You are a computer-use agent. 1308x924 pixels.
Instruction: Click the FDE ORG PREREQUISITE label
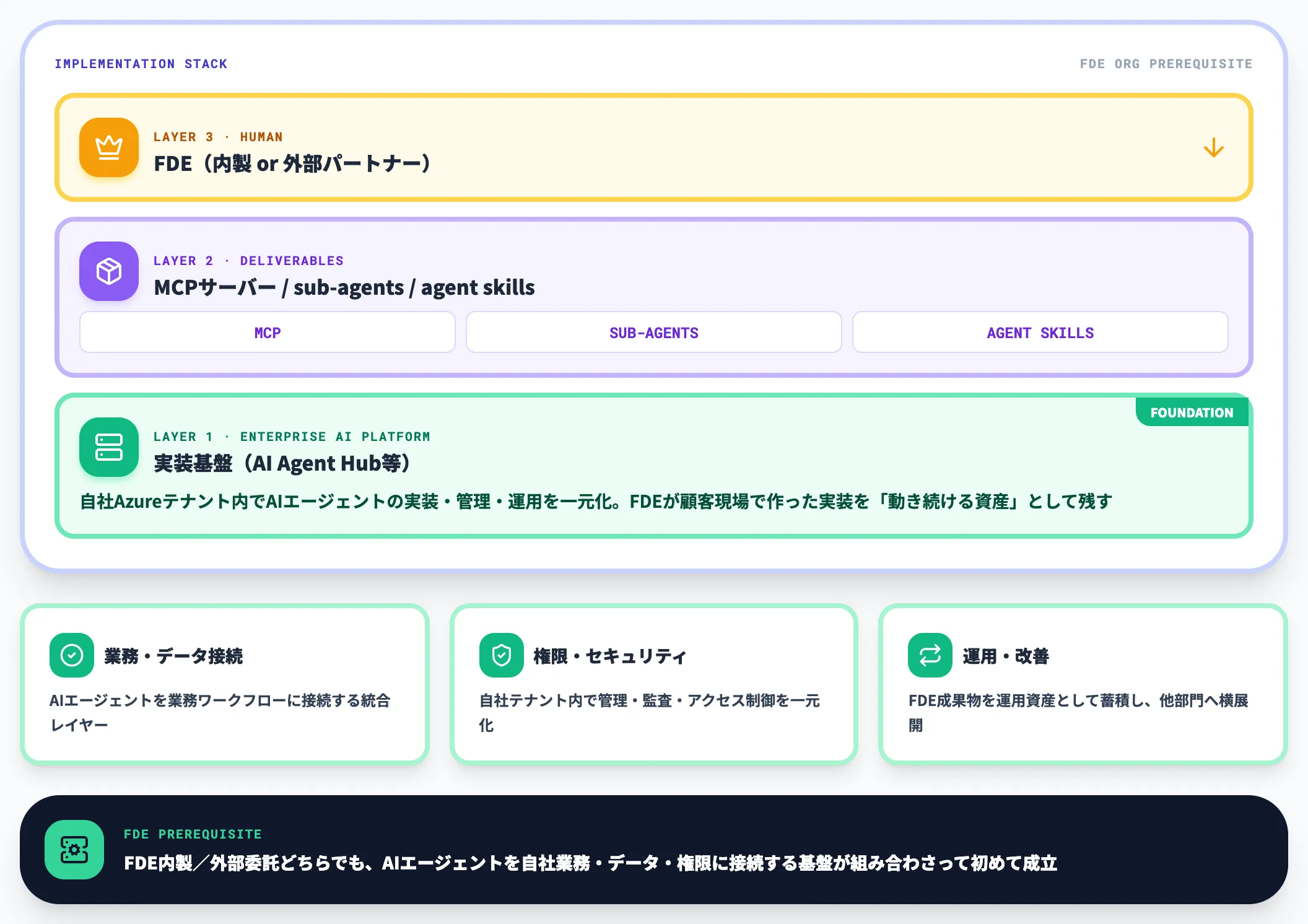[1166, 64]
